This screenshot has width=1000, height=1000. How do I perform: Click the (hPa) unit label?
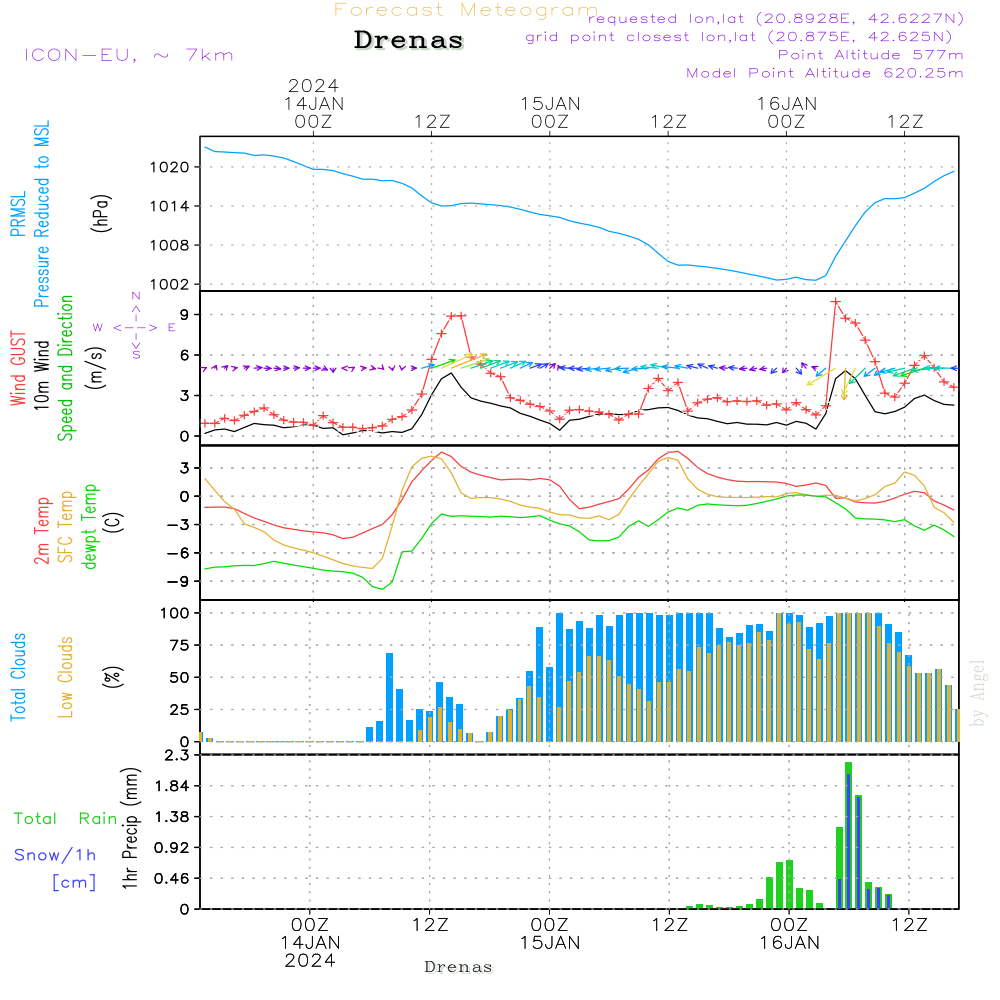101,213
